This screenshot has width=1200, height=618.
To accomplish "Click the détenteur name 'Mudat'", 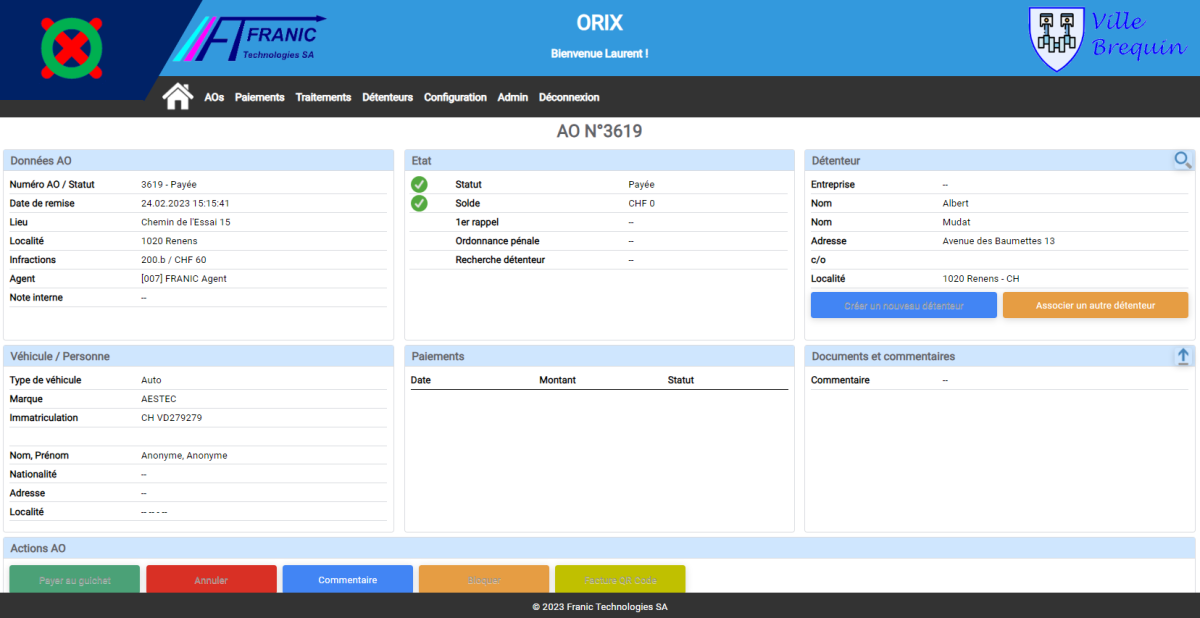I will click(956, 222).
